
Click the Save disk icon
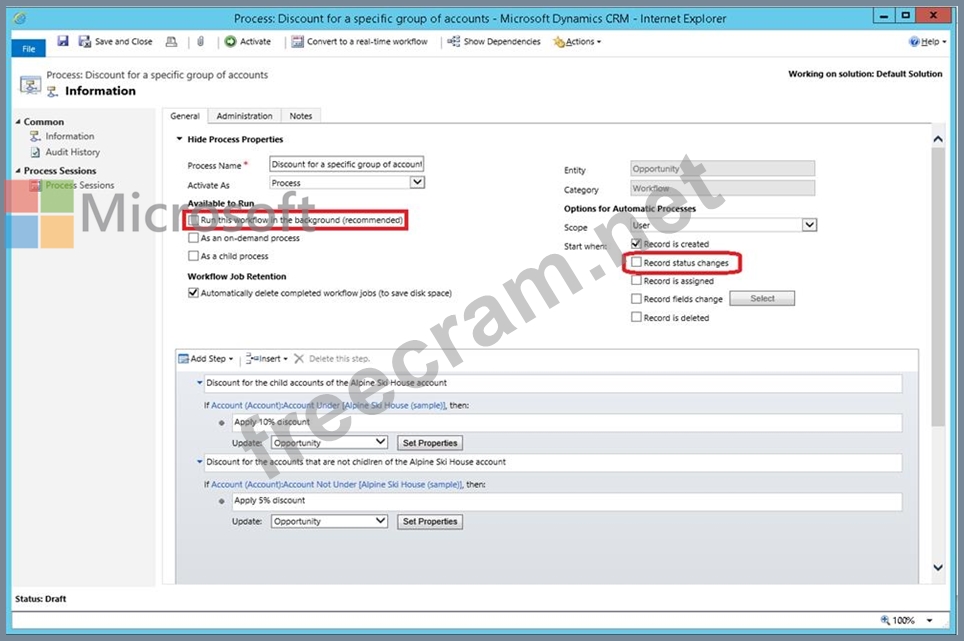pyautogui.click(x=63, y=41)
